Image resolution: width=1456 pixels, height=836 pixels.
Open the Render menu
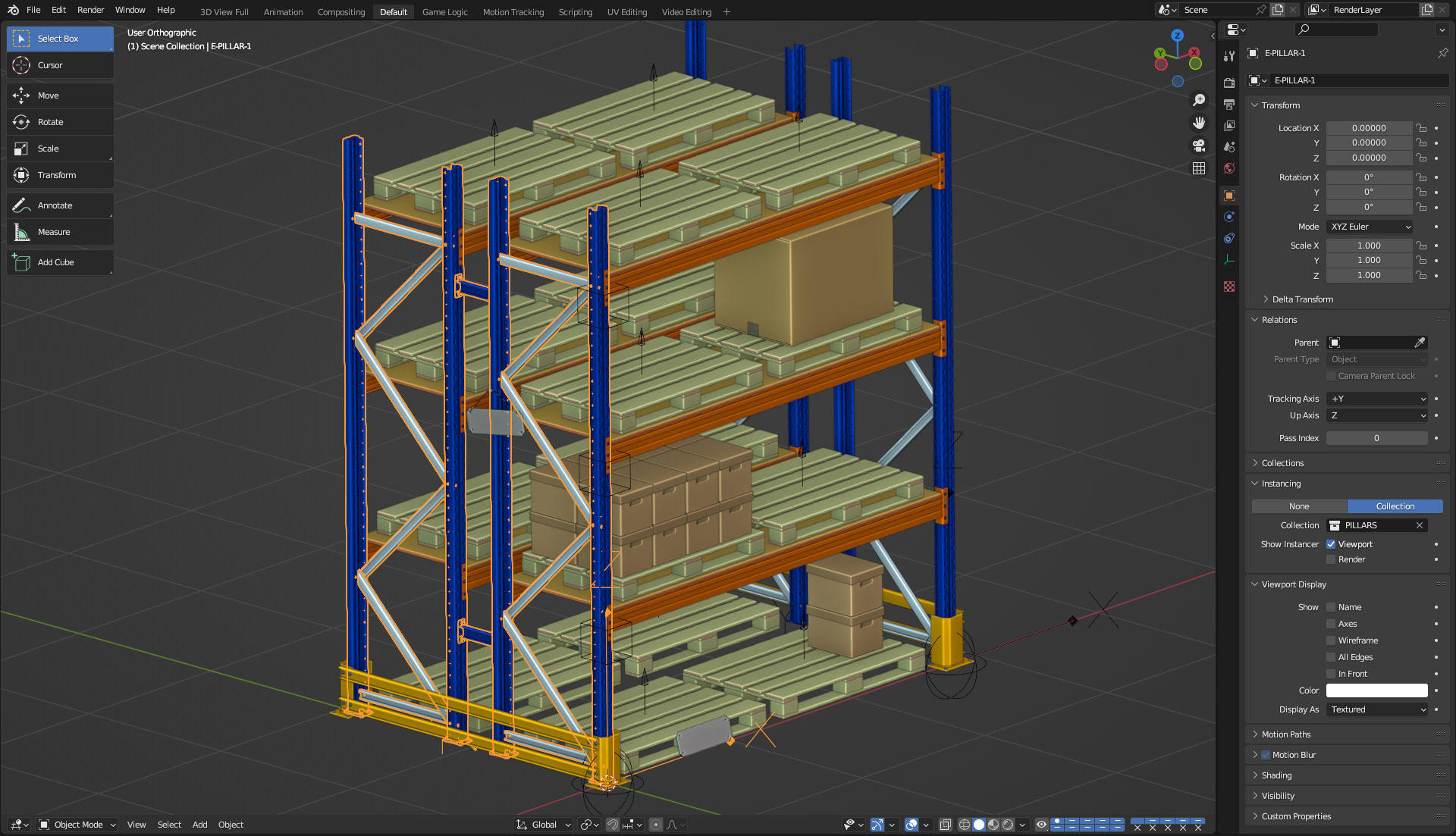pyautogui.click(x=90, y=10)
